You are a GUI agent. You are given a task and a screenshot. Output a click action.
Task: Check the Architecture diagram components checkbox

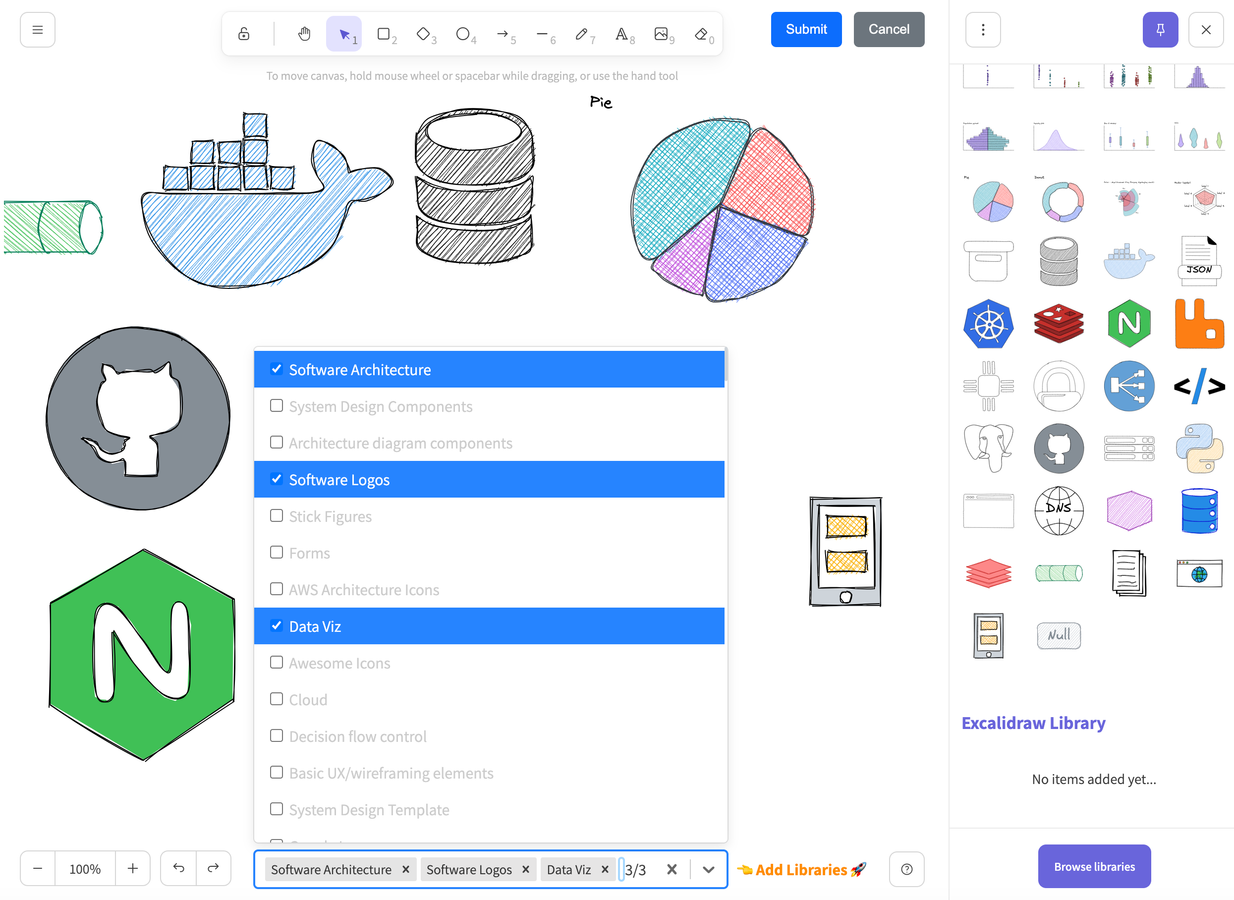pos(277,442)
